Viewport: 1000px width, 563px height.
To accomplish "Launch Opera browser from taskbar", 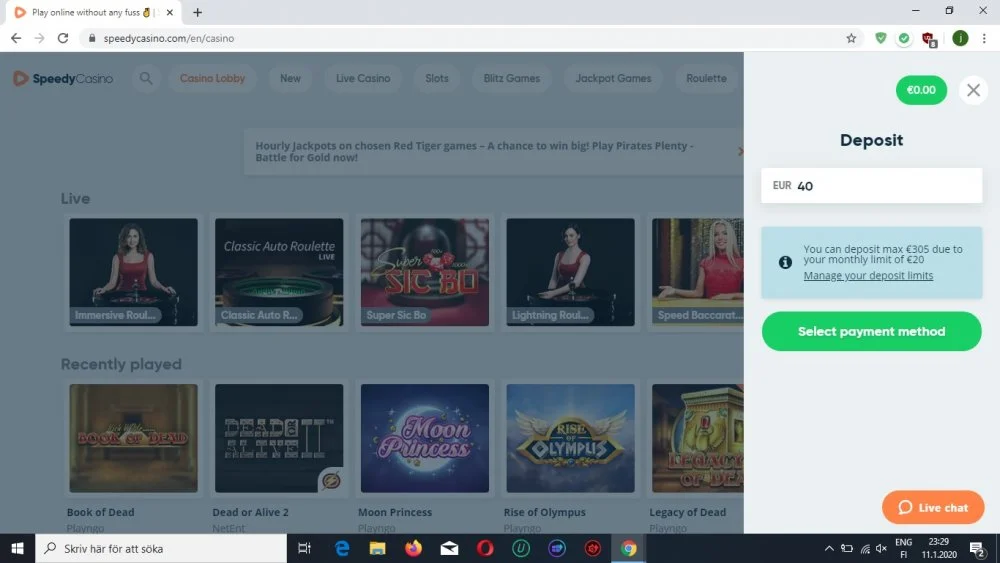I will [x=485, y=548].
